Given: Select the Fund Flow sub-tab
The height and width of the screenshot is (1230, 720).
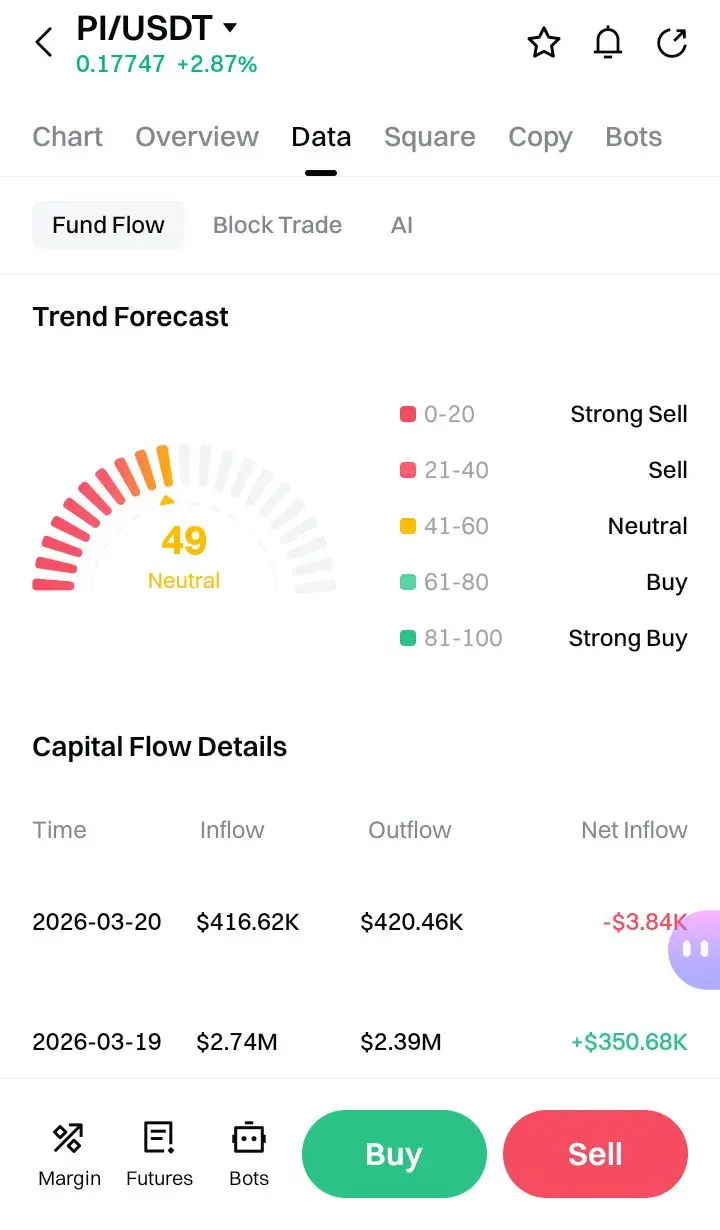Looking at the screenshot, I should tap(108, 225).
